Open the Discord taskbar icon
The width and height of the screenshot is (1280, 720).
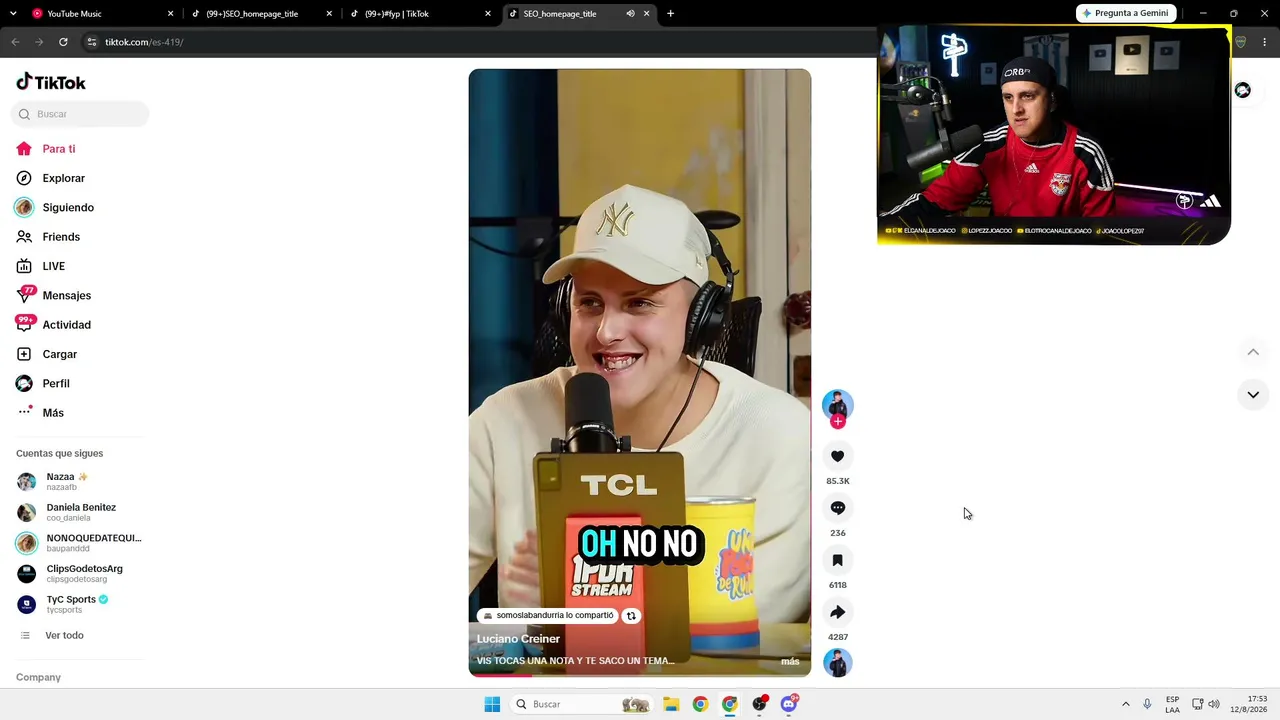pos(788,704)
